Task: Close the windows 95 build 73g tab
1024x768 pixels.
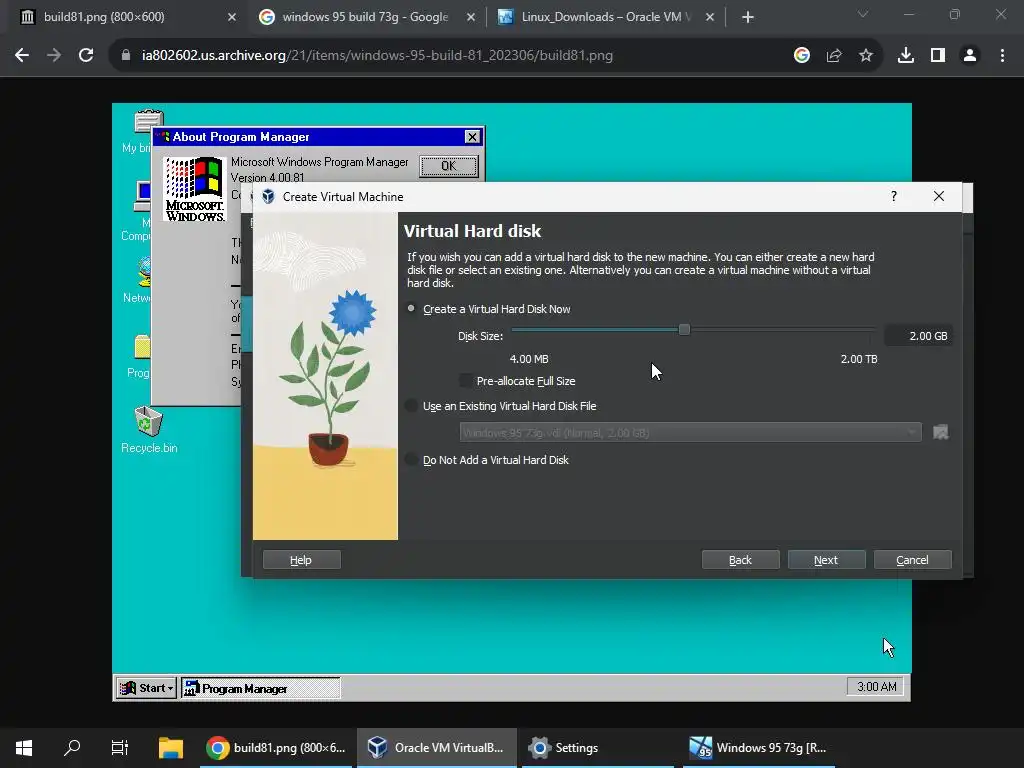Action: [x=471, y=17]
